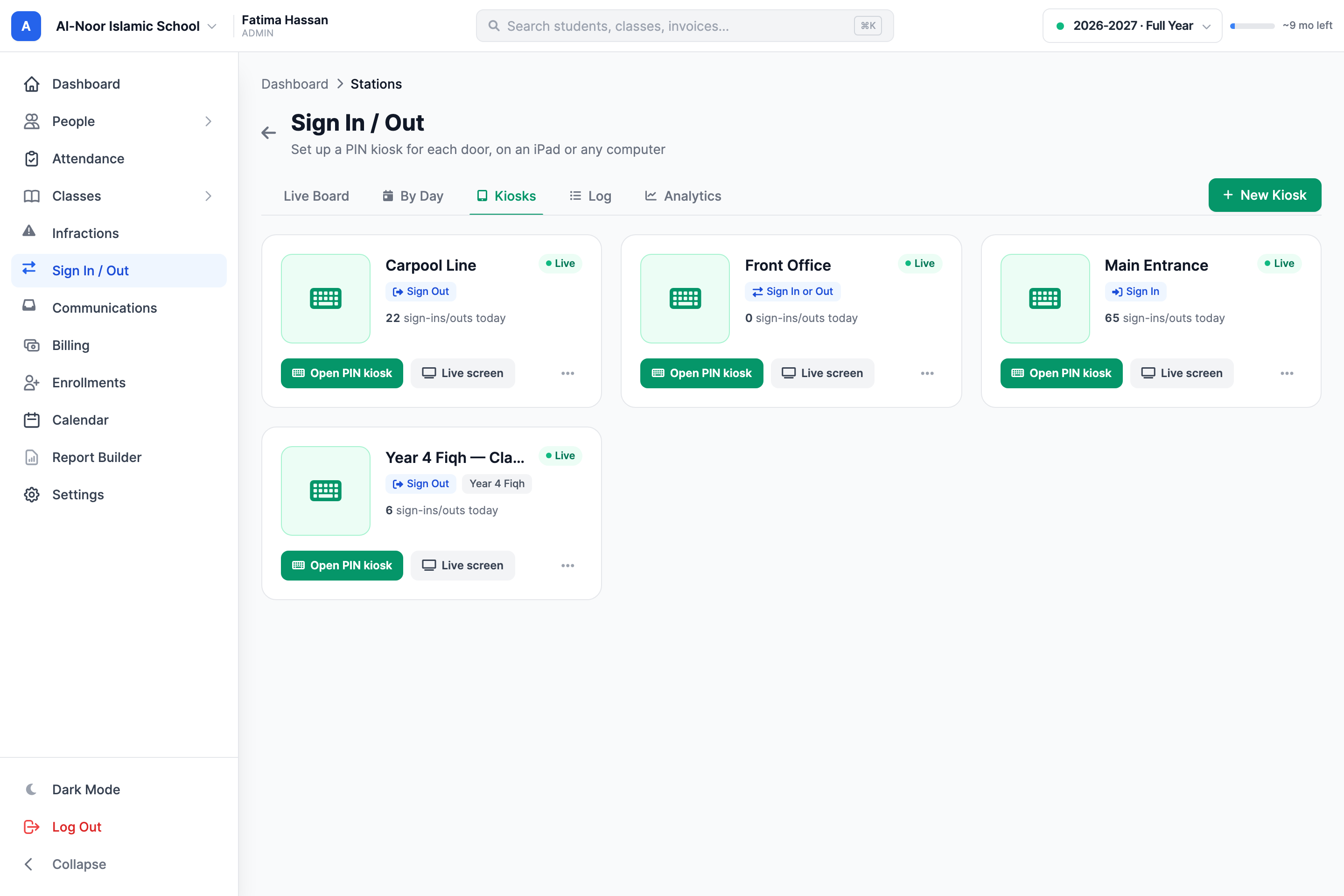The height and width of the screenshot is (896, 1344).
Task: Click the back arrow beside Sign In / Out
Action: tap(269, 133)
